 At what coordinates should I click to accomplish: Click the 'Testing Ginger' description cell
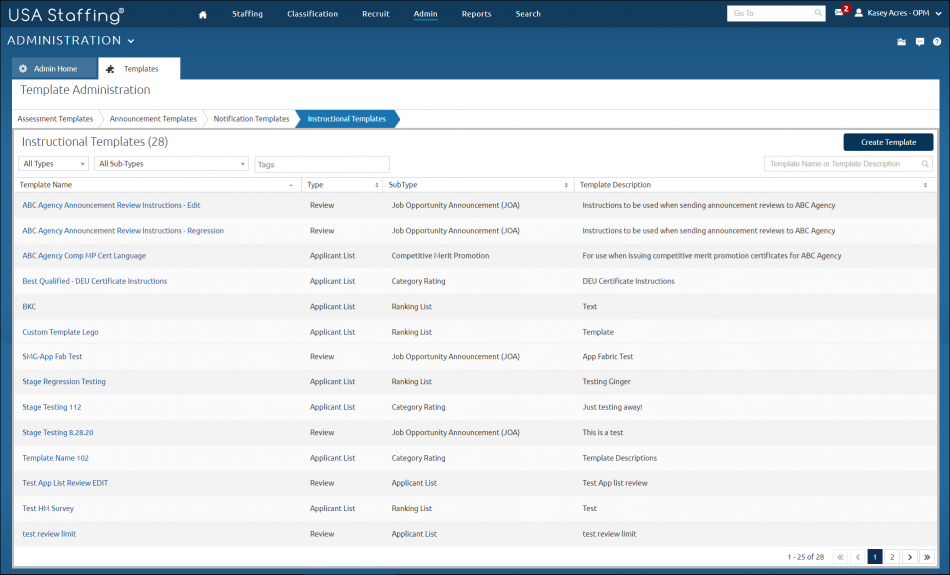tap(606, 382)
